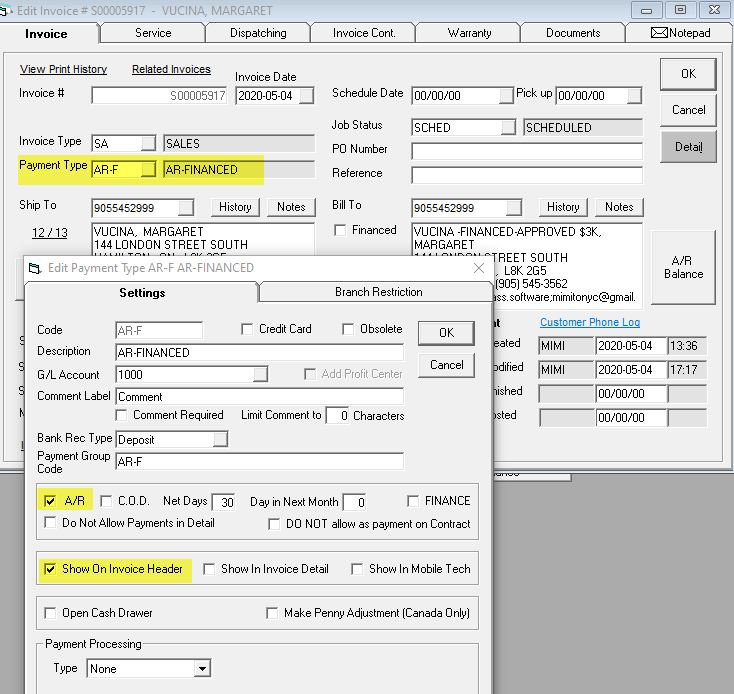Click OK in Edit Payment Type dialog

coord(446,333)
